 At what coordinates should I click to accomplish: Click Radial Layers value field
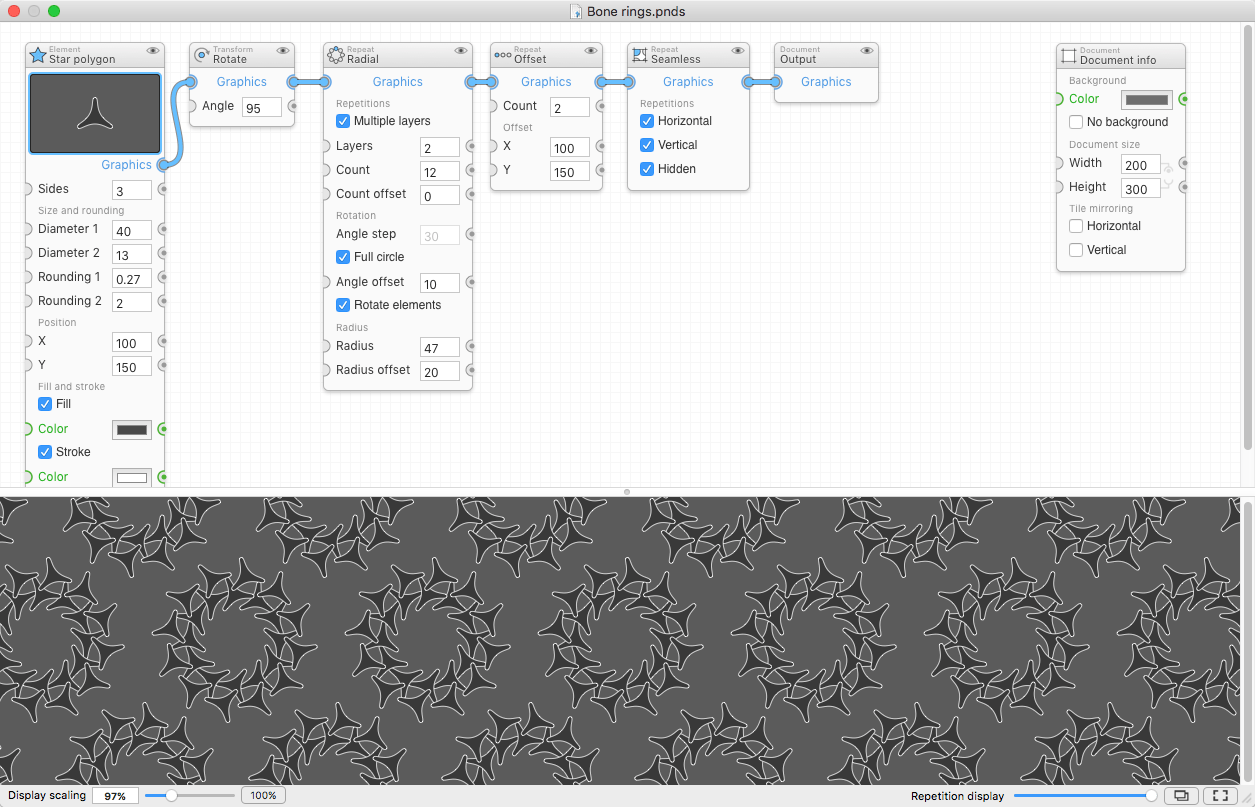point(440,148)
